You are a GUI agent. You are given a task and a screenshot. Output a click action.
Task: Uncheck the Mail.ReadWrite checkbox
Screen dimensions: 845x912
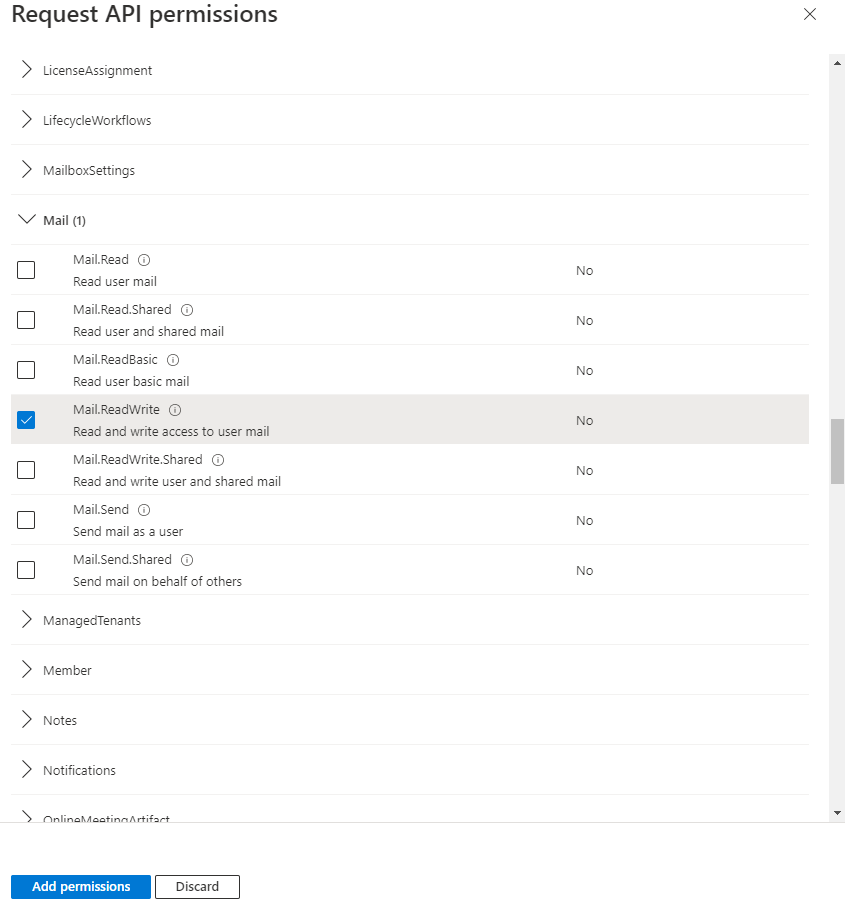pyautogui.click(x=26, y=420)
